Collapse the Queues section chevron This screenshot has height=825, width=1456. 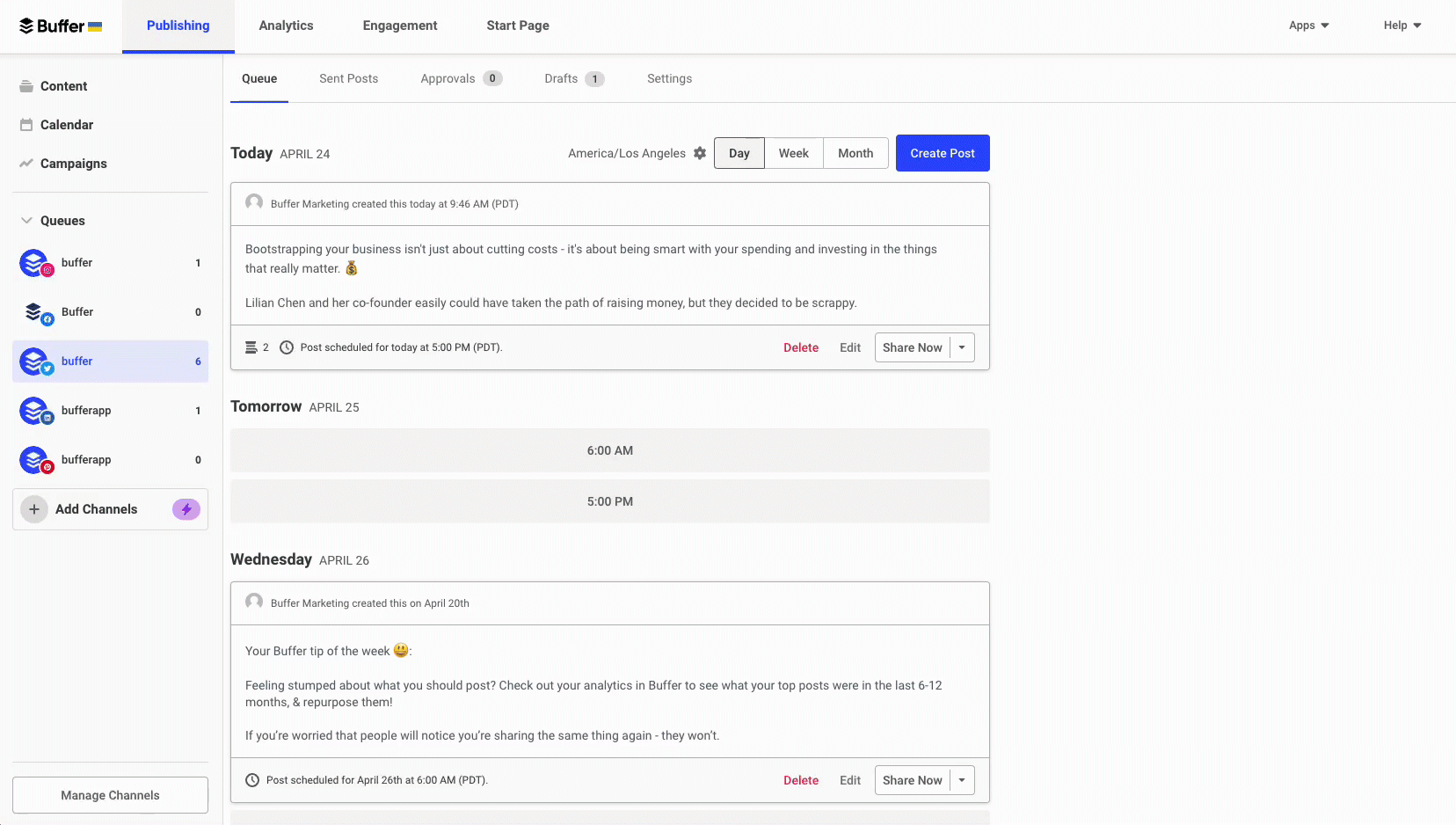coord(26,221)
